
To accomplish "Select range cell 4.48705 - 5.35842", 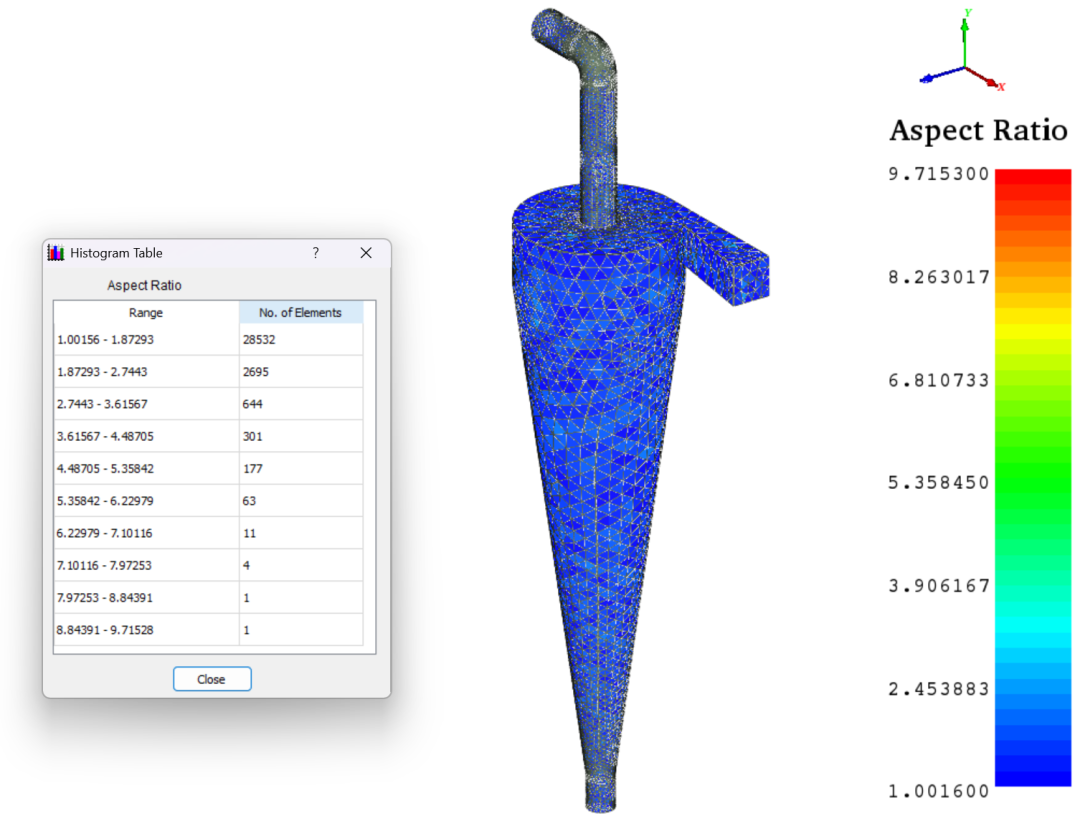I will click(x=146, y=469).
